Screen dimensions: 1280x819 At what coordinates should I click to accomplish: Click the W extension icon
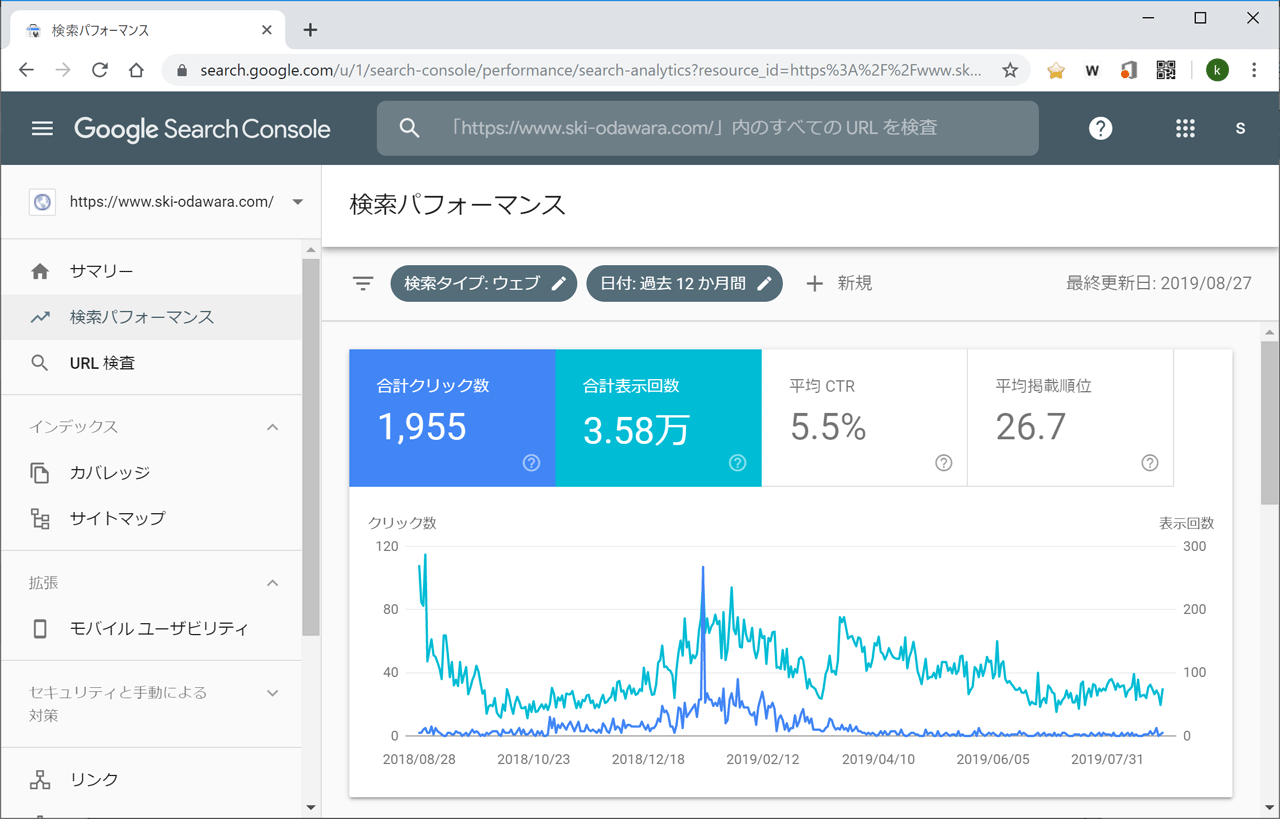coord(1092,70)
